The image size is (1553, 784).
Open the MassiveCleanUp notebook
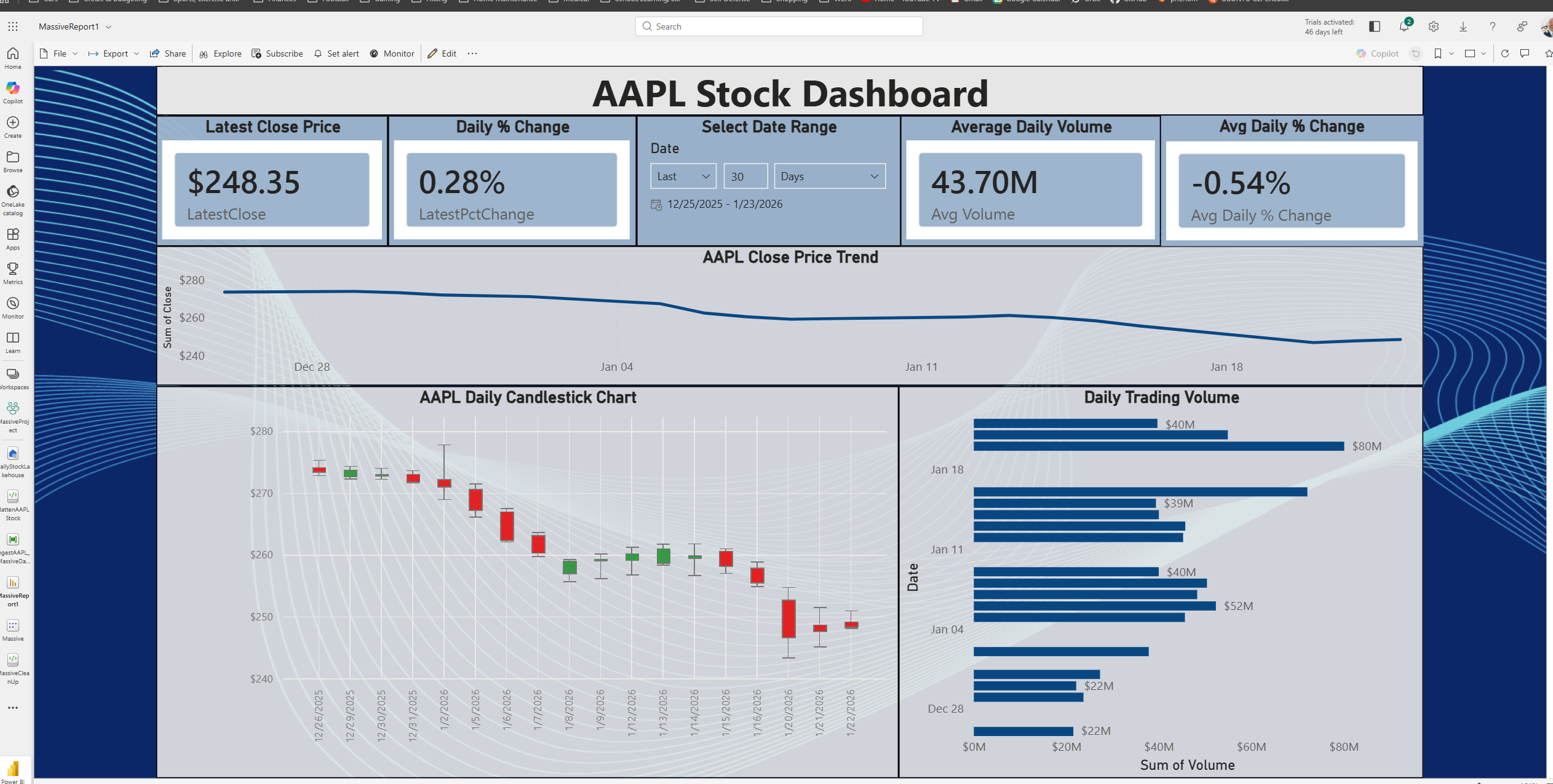pos(13,668)
